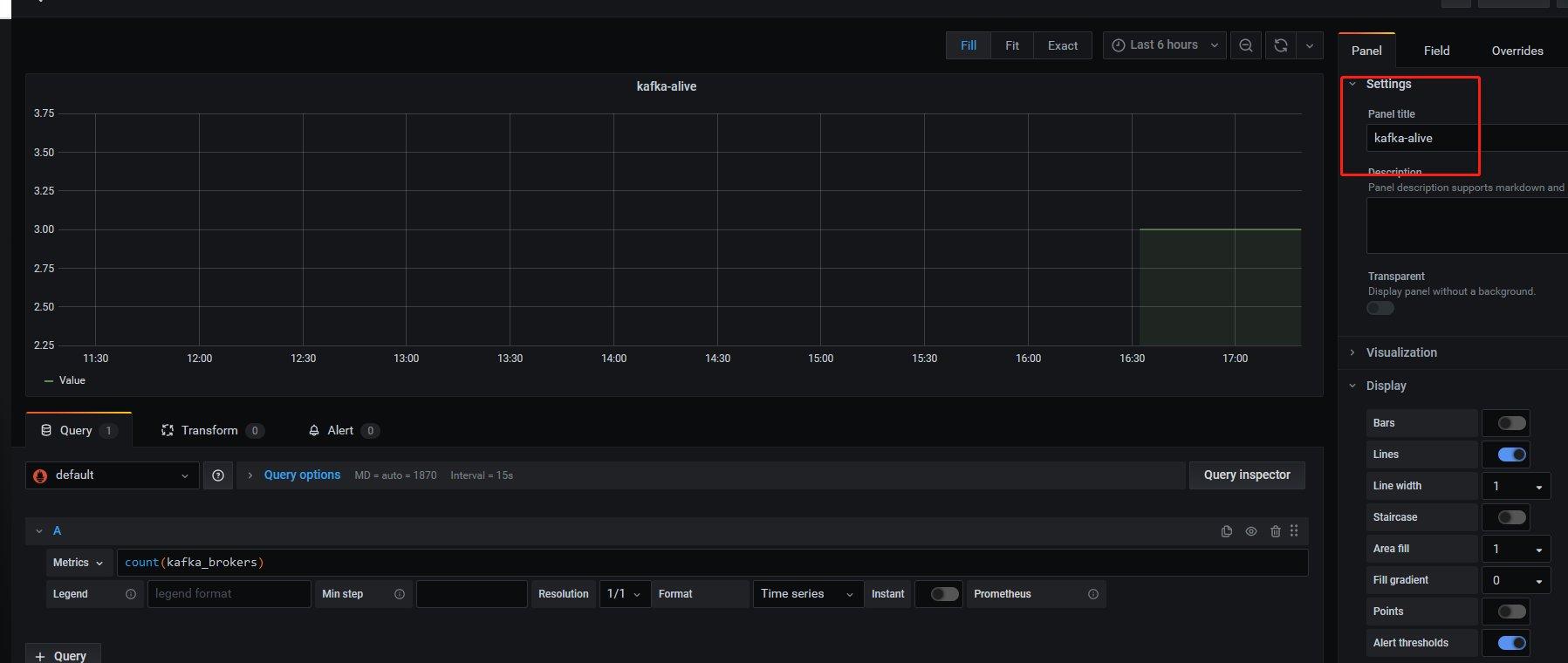Click the Interval = 15s text
This screenshot has height=663, width=1568.
click(482, 475)
